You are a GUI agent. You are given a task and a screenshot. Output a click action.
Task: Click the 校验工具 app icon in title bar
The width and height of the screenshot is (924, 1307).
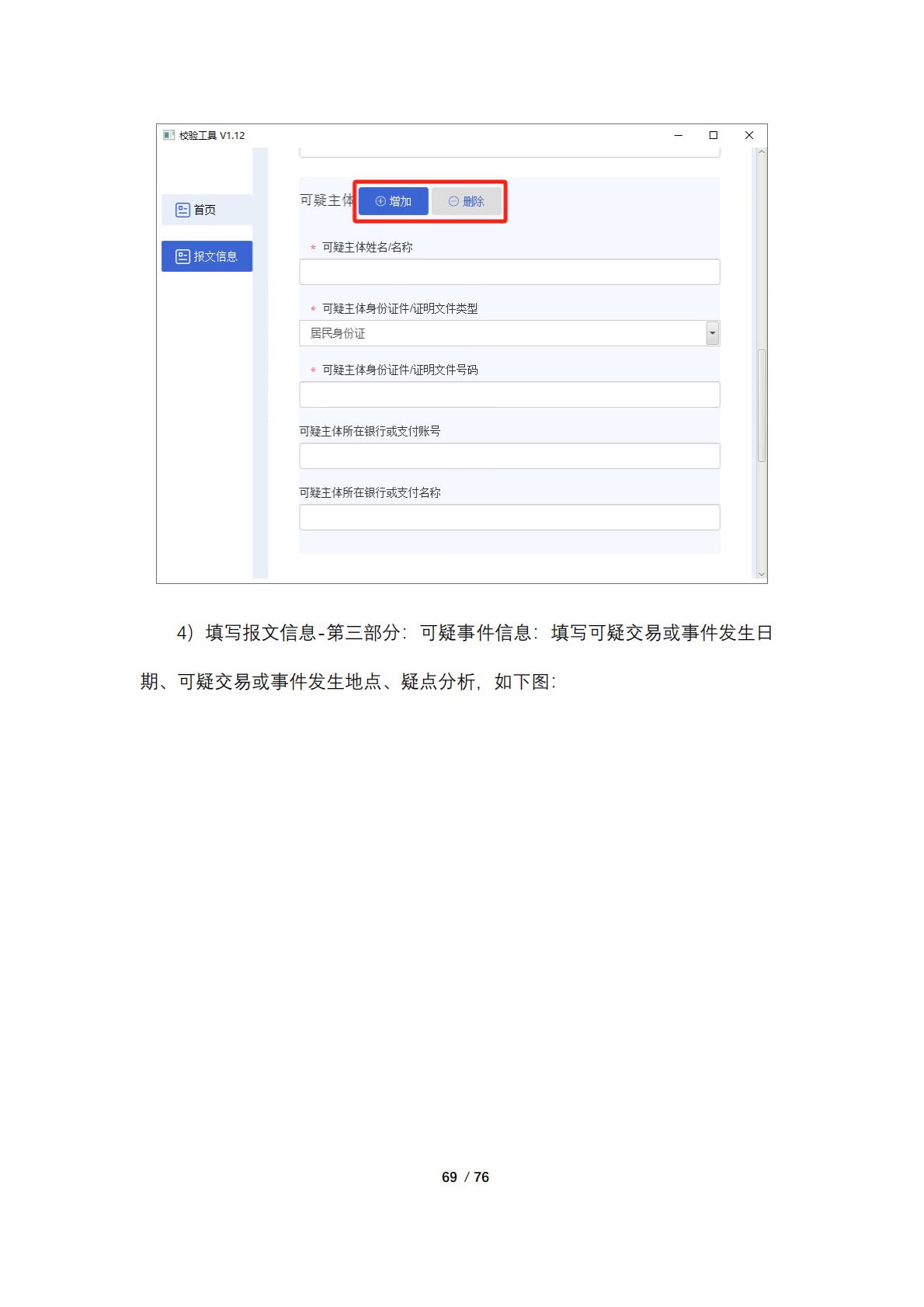point(168,135)
